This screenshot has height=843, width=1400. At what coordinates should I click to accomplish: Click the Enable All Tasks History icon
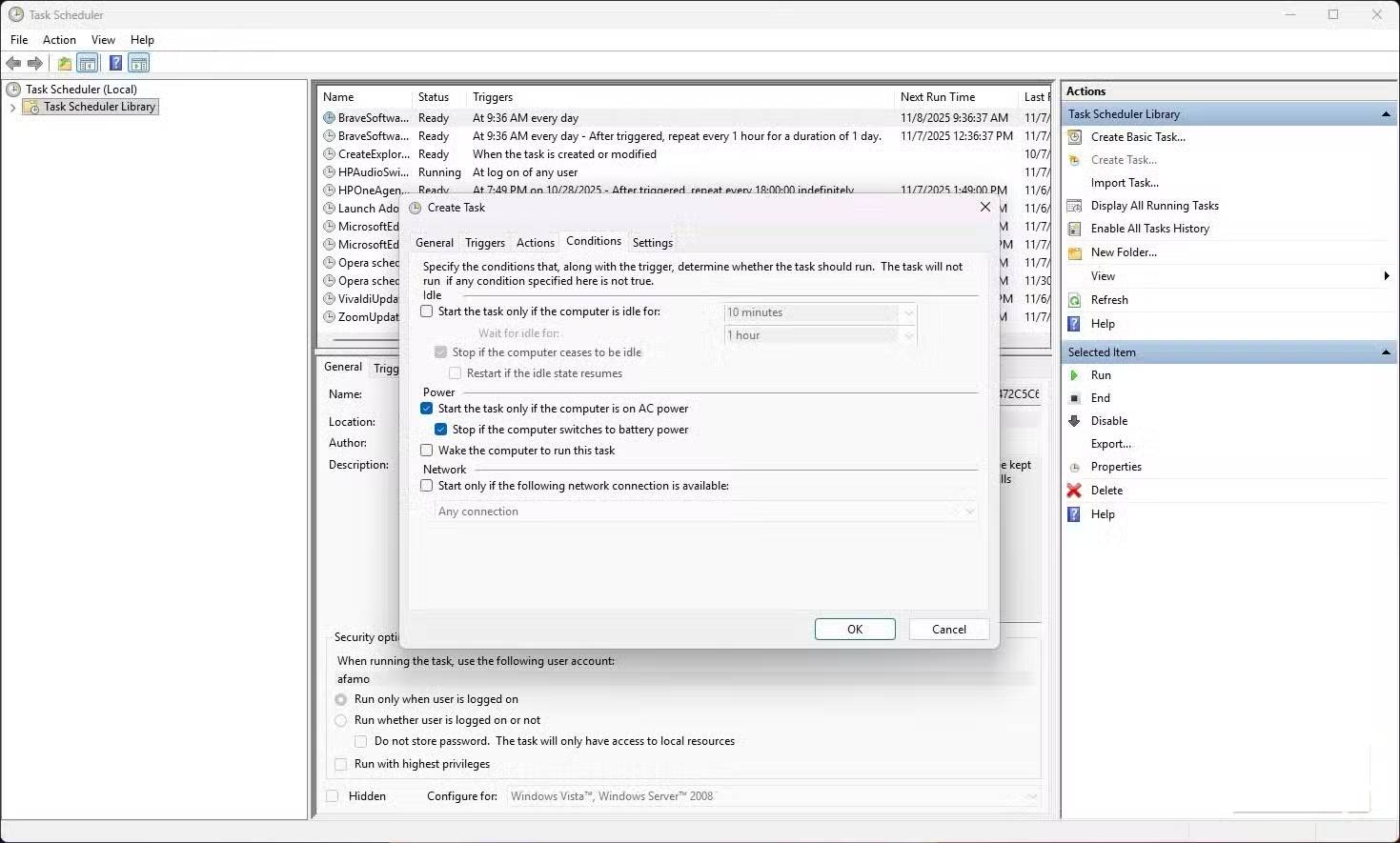pyautogui.click(x=1075, y=229)
